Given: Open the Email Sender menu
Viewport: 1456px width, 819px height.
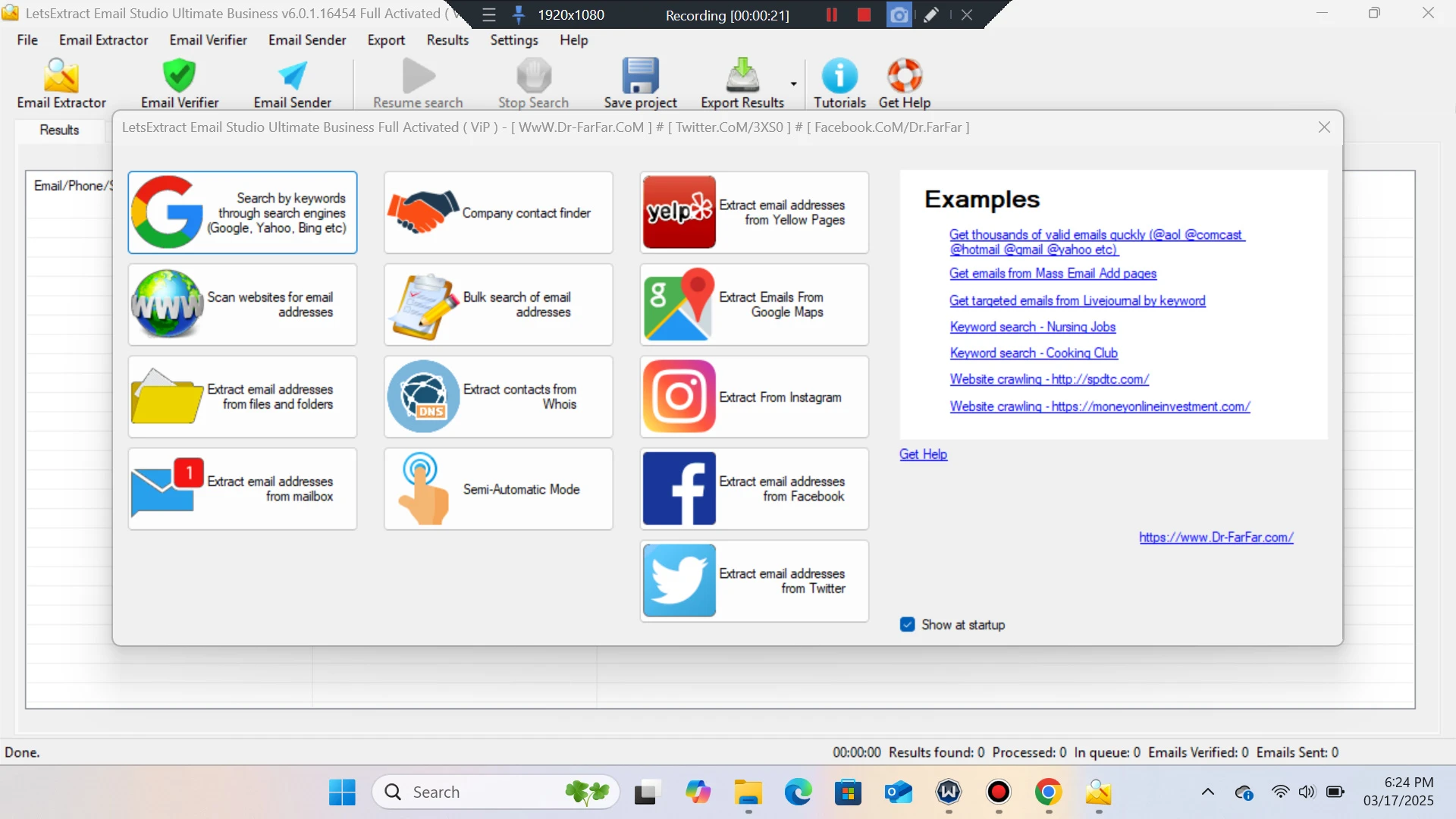Looking at the screenshot, I should coord(306,40).
